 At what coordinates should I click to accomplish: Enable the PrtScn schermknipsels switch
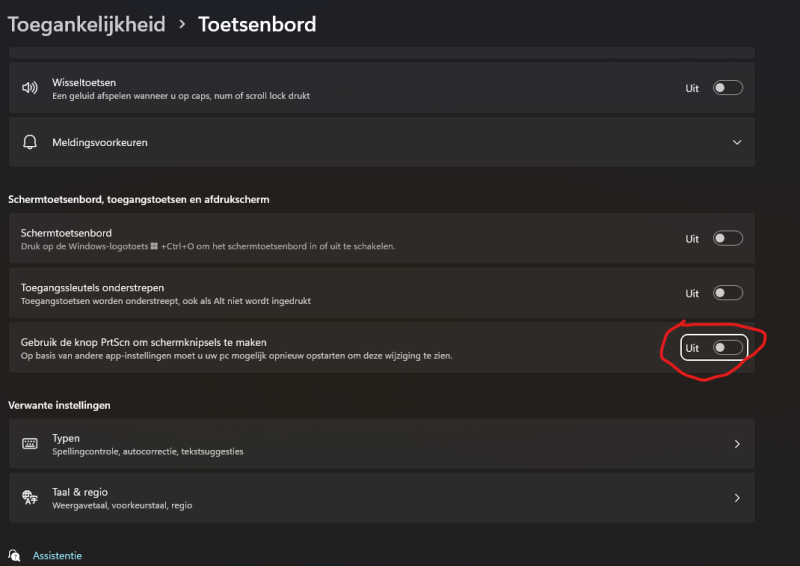click(727, 348)
